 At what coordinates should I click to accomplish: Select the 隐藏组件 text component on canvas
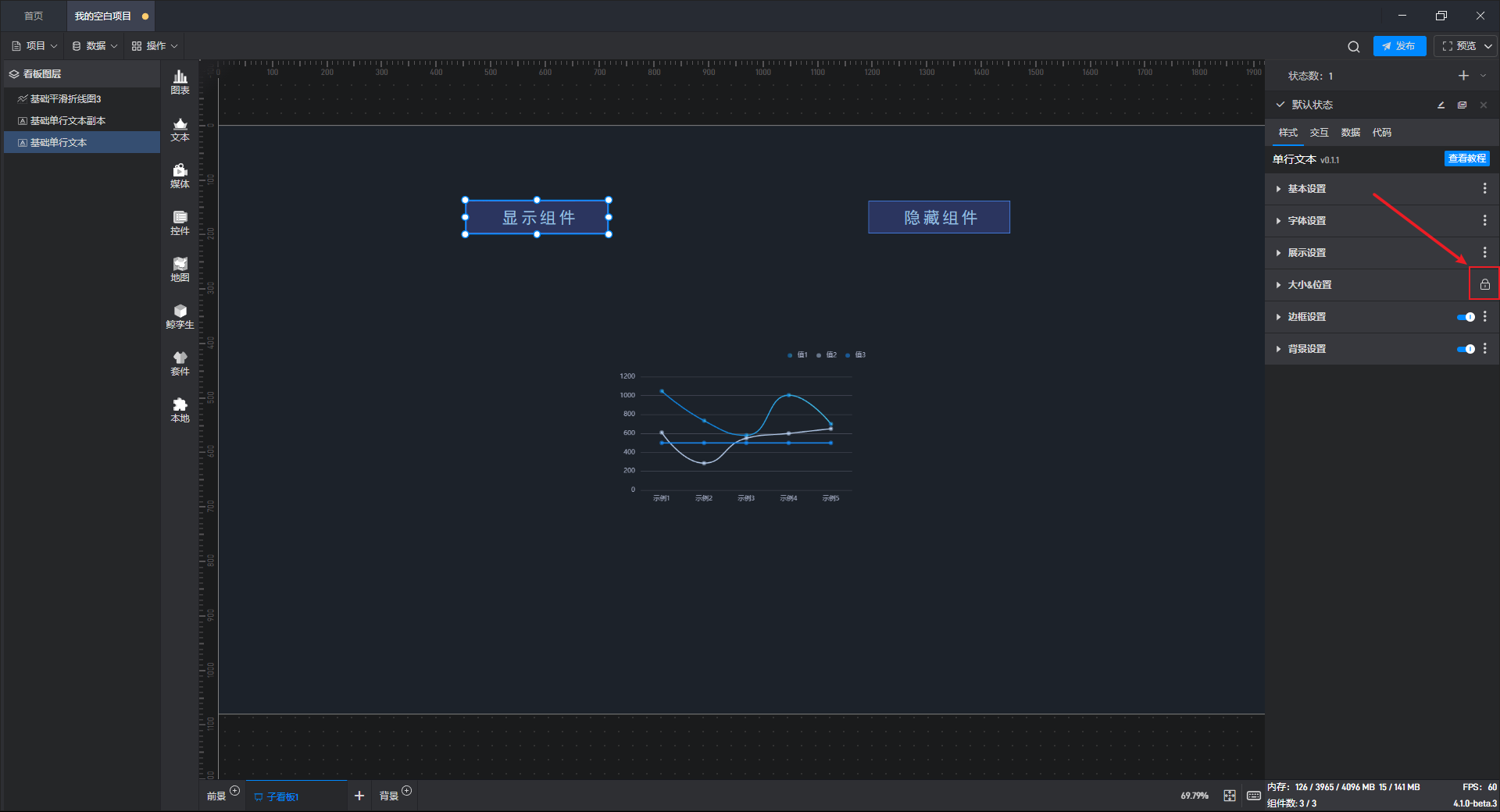pos(939,217)
